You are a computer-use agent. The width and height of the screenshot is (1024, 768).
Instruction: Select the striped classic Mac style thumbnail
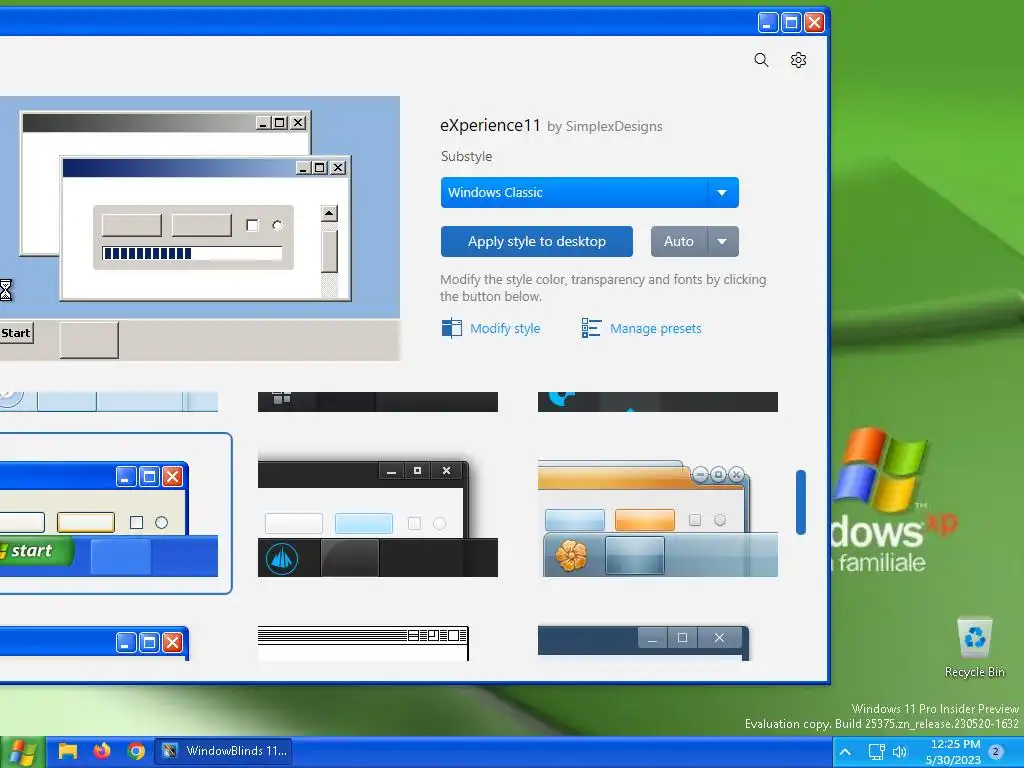pyautogui.click(x=363, y=643)
